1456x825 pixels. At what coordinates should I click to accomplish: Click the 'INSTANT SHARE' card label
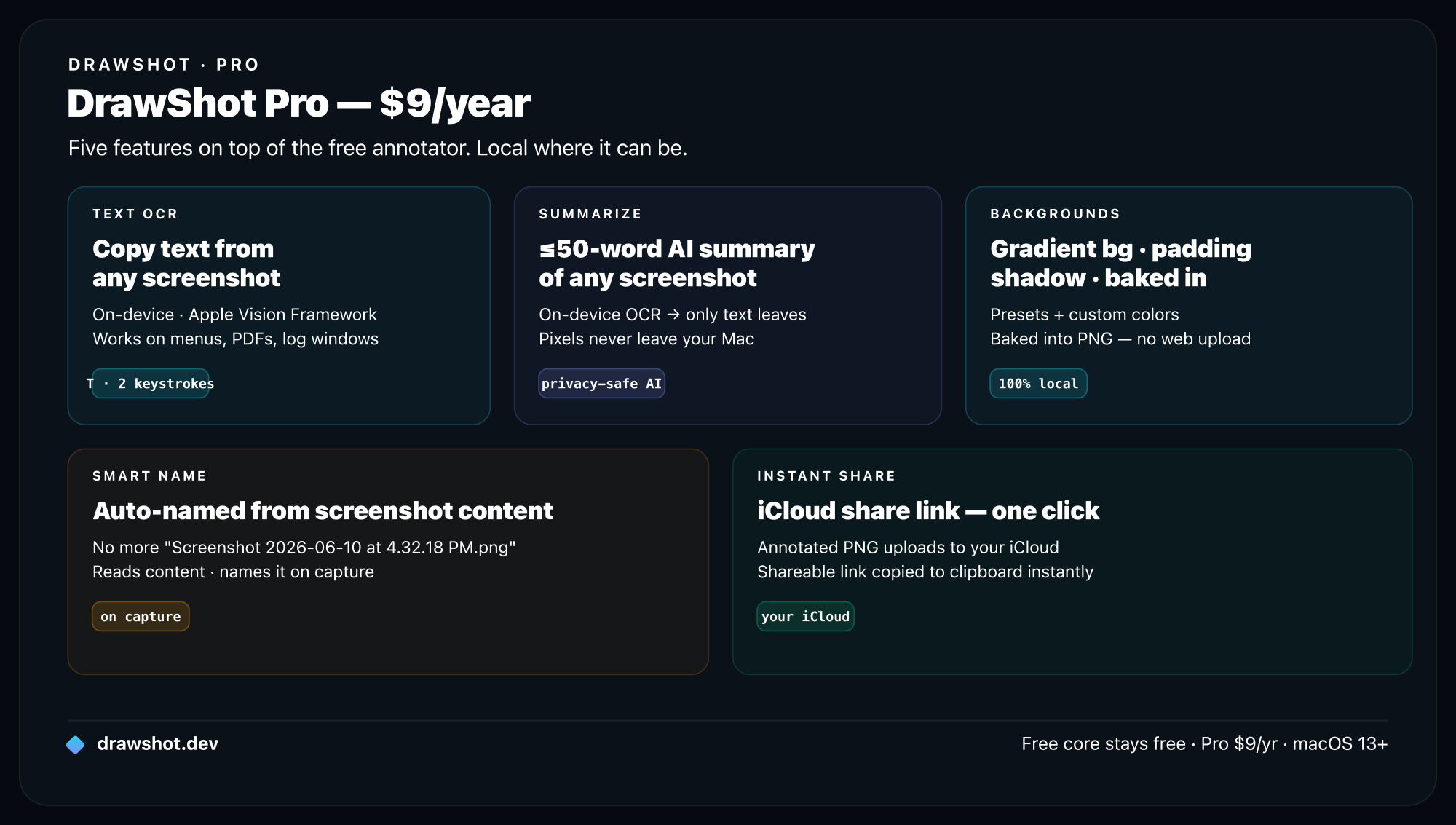[x=826, y=476]
